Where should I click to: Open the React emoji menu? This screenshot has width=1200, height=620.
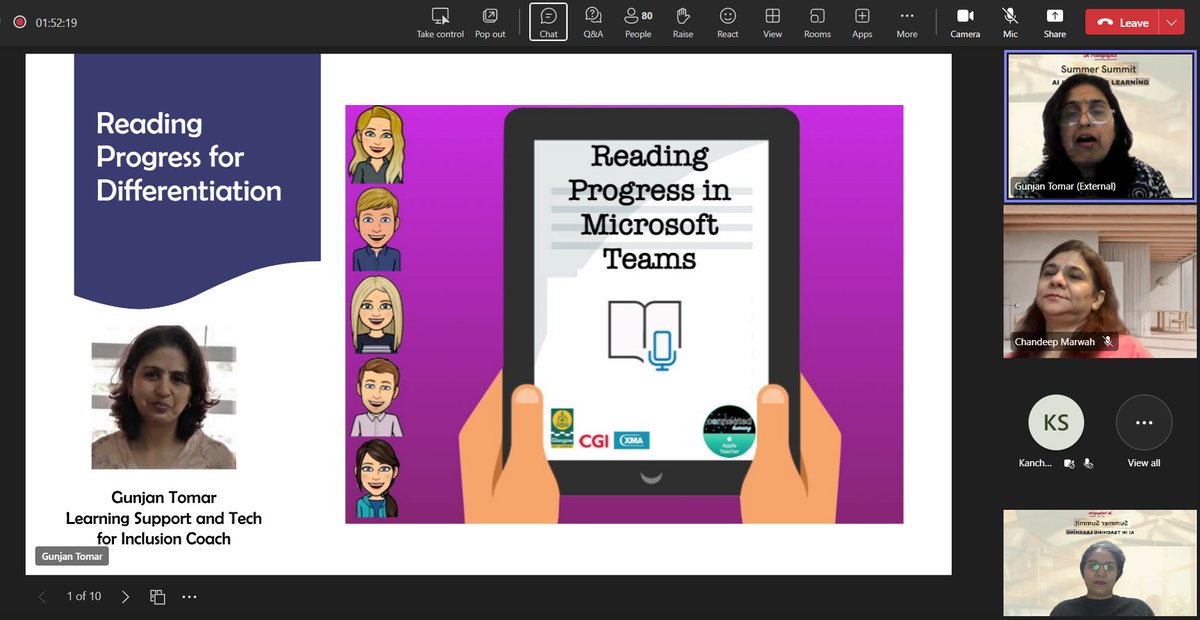pos(727,22)
